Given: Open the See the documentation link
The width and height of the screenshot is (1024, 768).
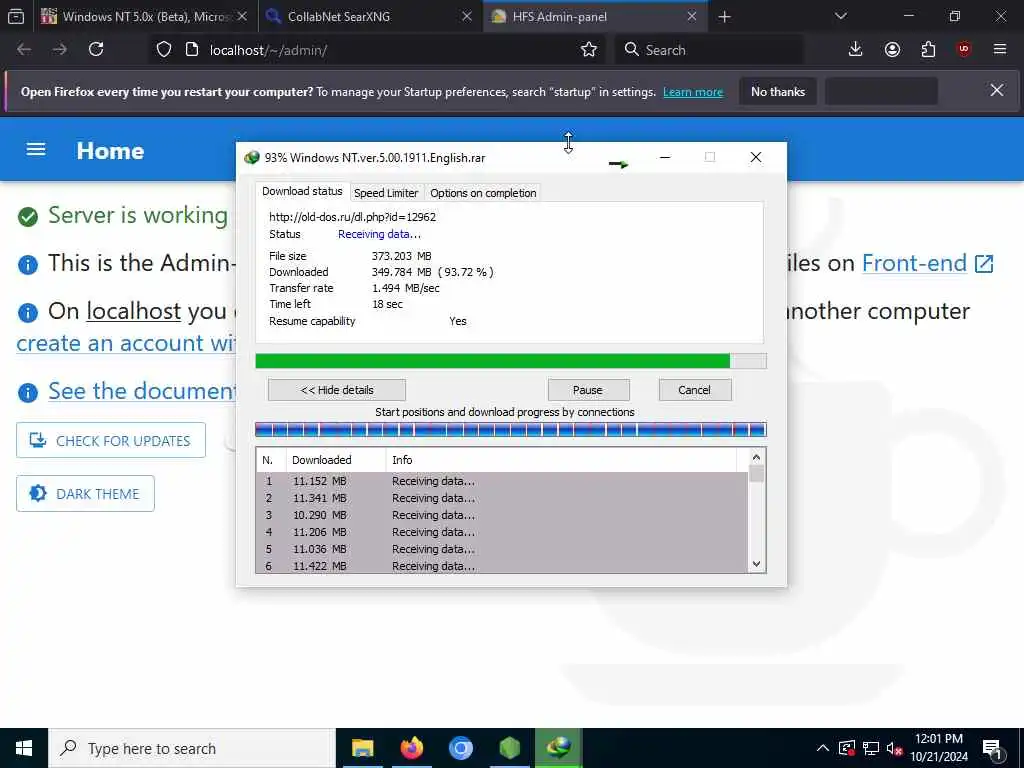Looking at the screenshot, I should point(142,391).
